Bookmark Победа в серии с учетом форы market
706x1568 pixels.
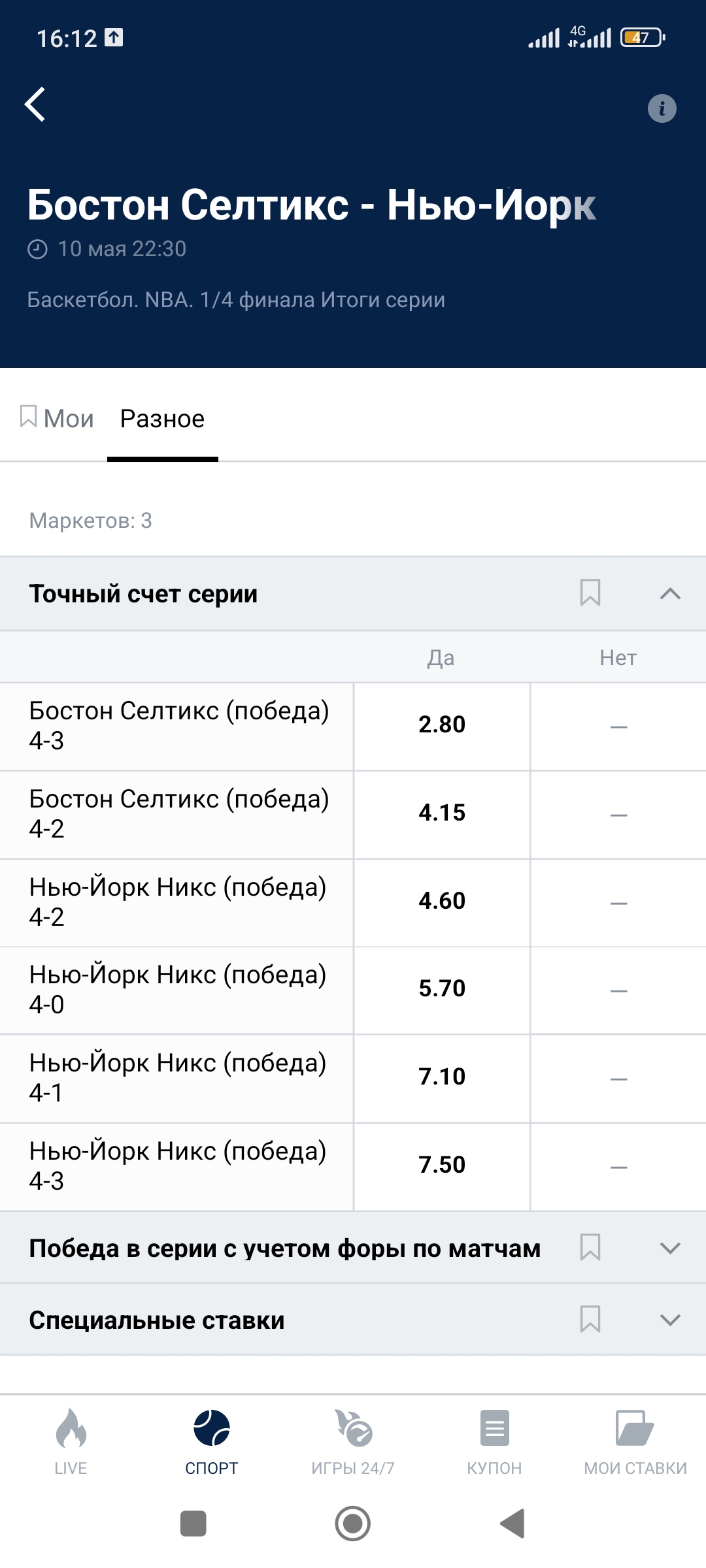click(590, 1247)
